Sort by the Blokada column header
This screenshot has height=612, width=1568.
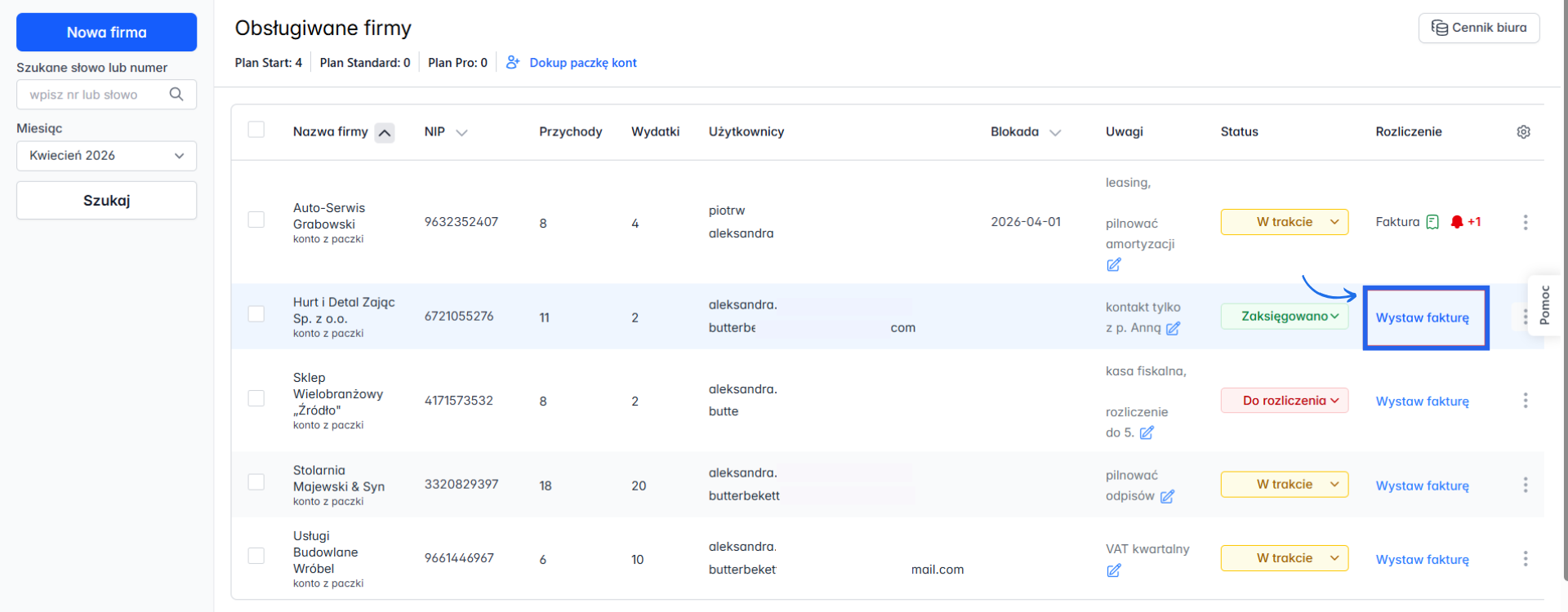pyautogui.click(x=1025, y=132)
